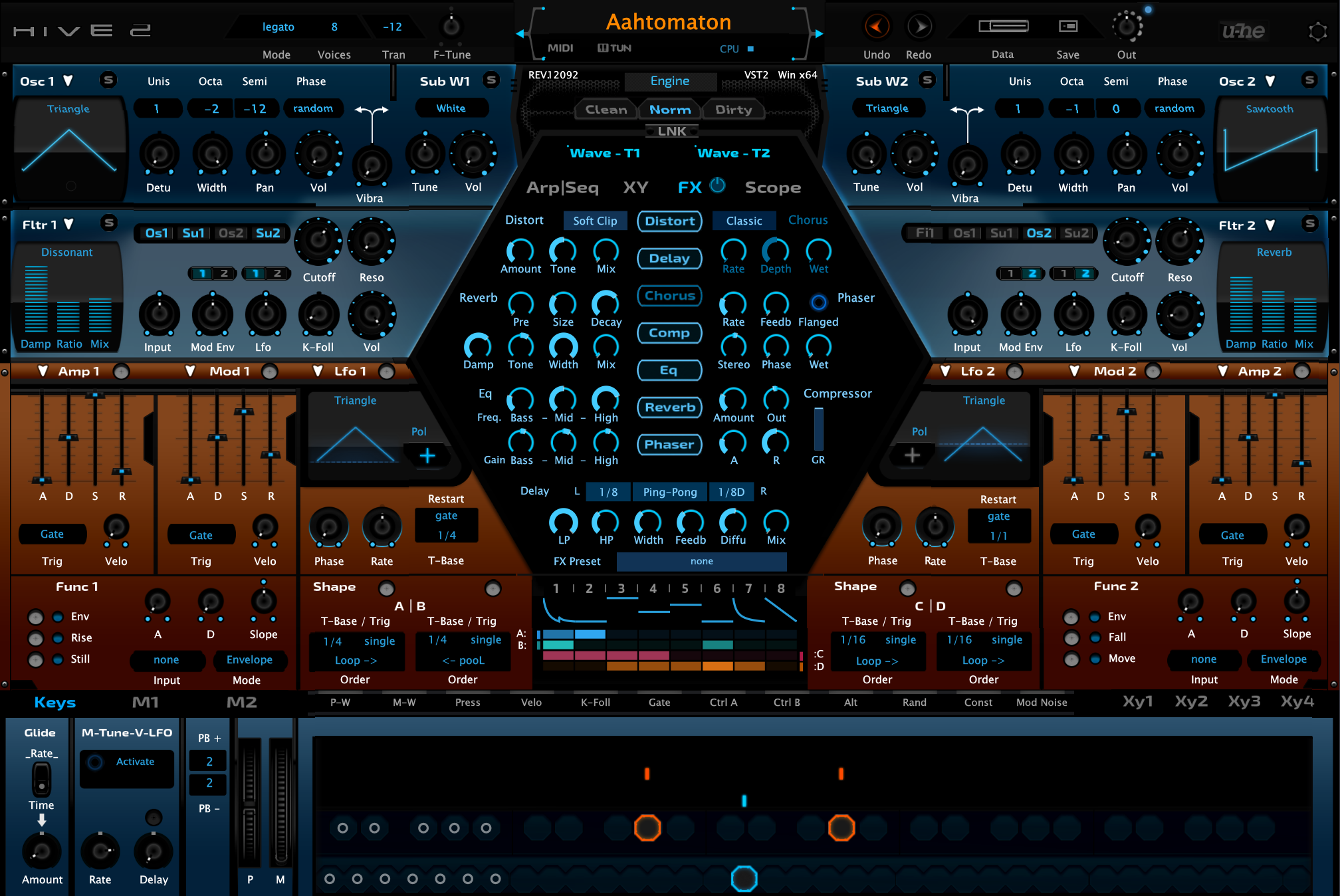Click the Sub W2 solo S icon
Viewport: 1340px width, 896px height.
927,80
